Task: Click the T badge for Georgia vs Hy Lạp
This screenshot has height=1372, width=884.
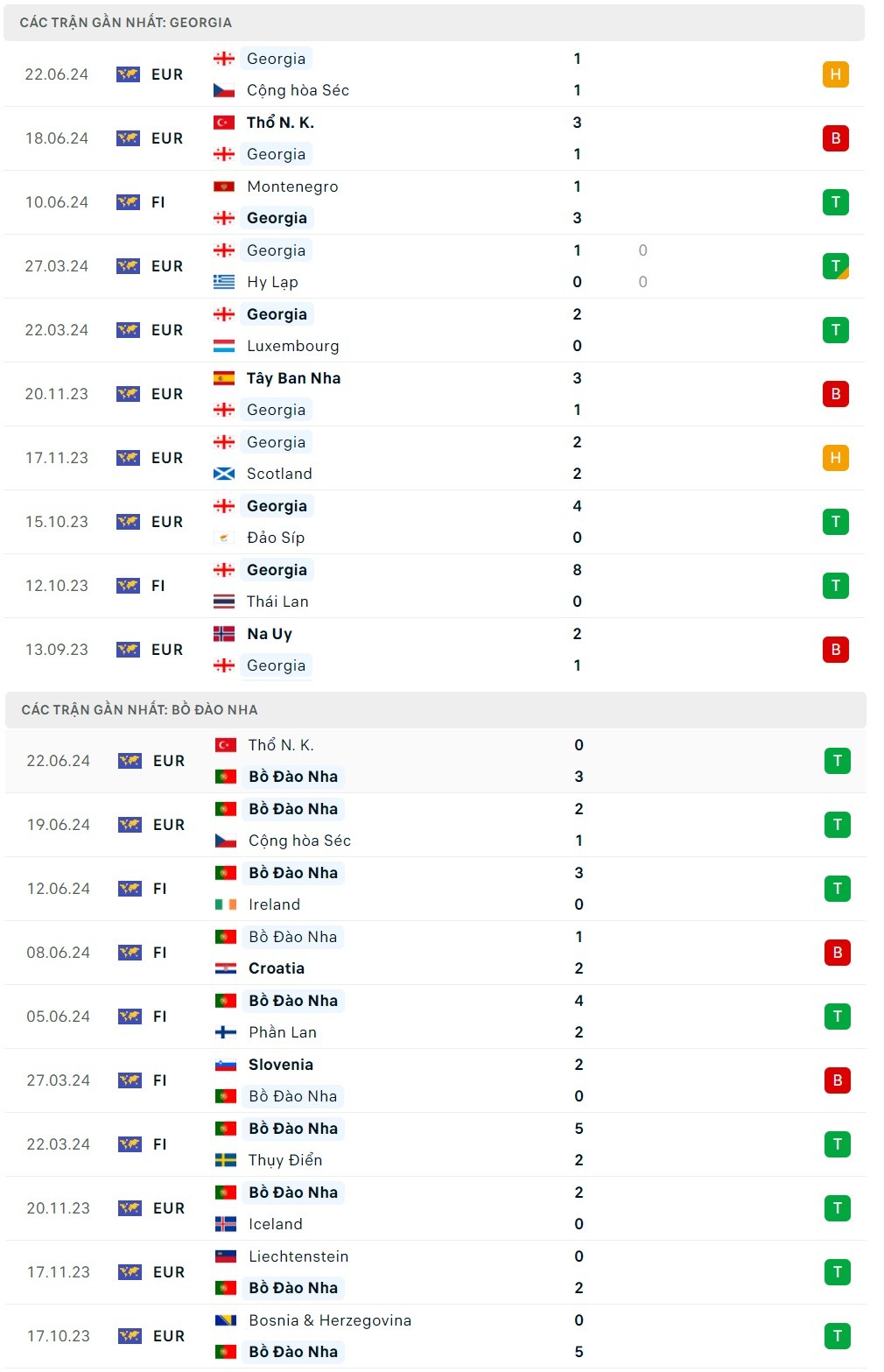Action: tap(835, 266)
